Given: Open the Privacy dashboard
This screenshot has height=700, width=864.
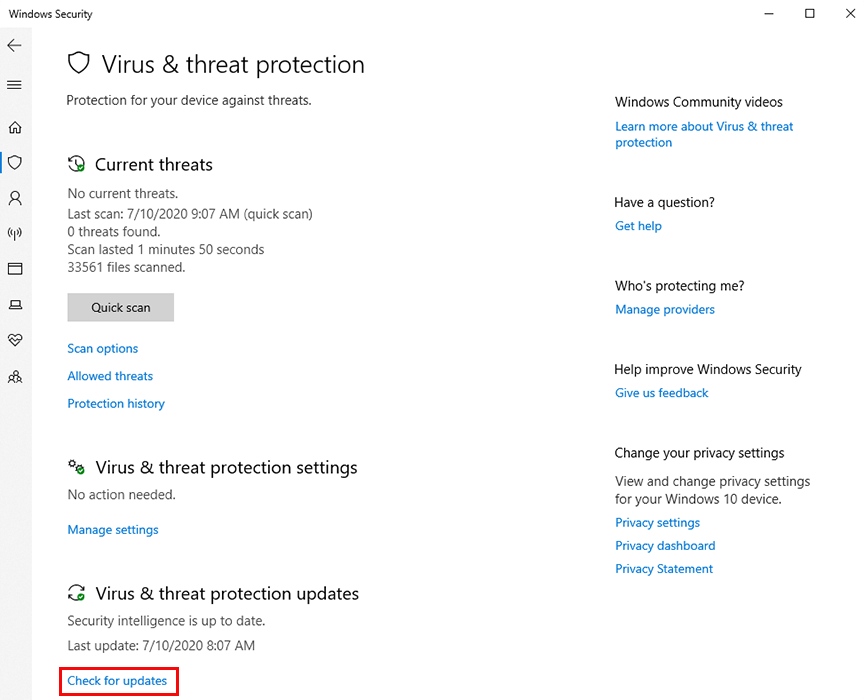Looking at the screenshot, I should click(x=665, y=545).
